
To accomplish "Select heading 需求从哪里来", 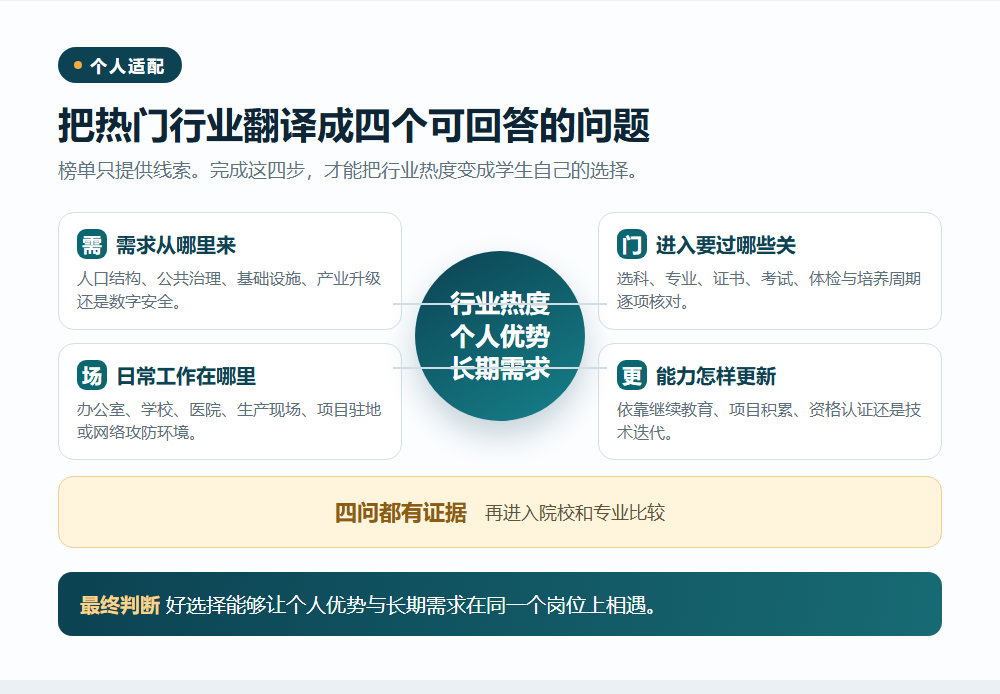I will point(176,245).
